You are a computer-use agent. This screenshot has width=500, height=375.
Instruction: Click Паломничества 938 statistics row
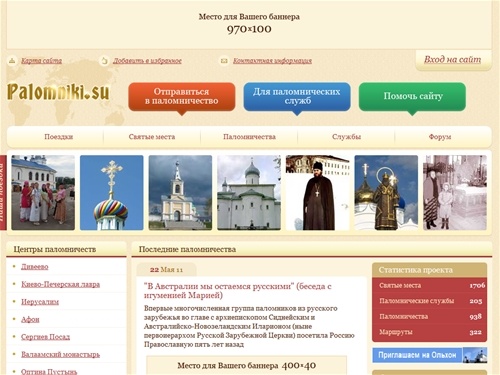pos(429,316)
